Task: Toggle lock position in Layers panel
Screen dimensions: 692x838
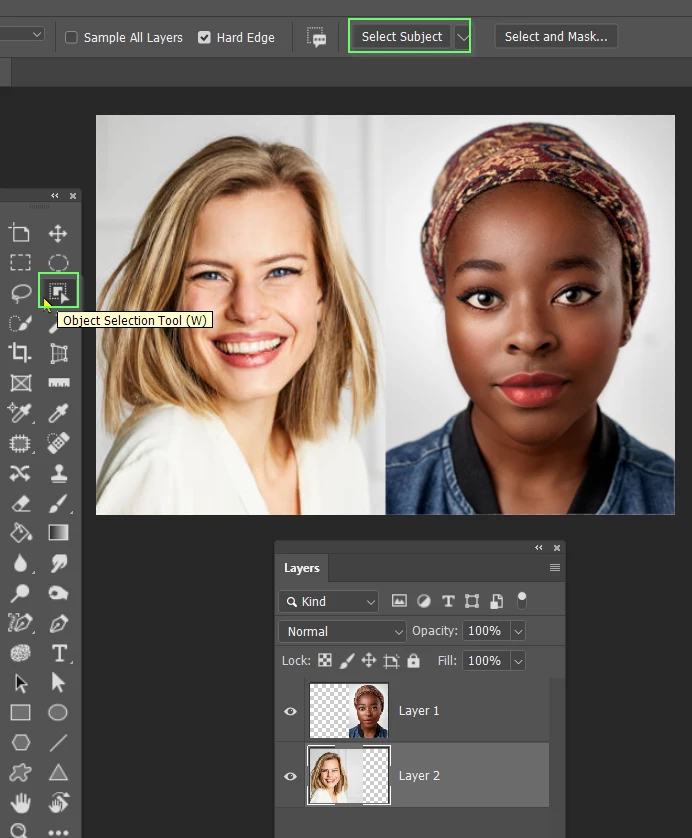Action: click(x=369, y=661)
